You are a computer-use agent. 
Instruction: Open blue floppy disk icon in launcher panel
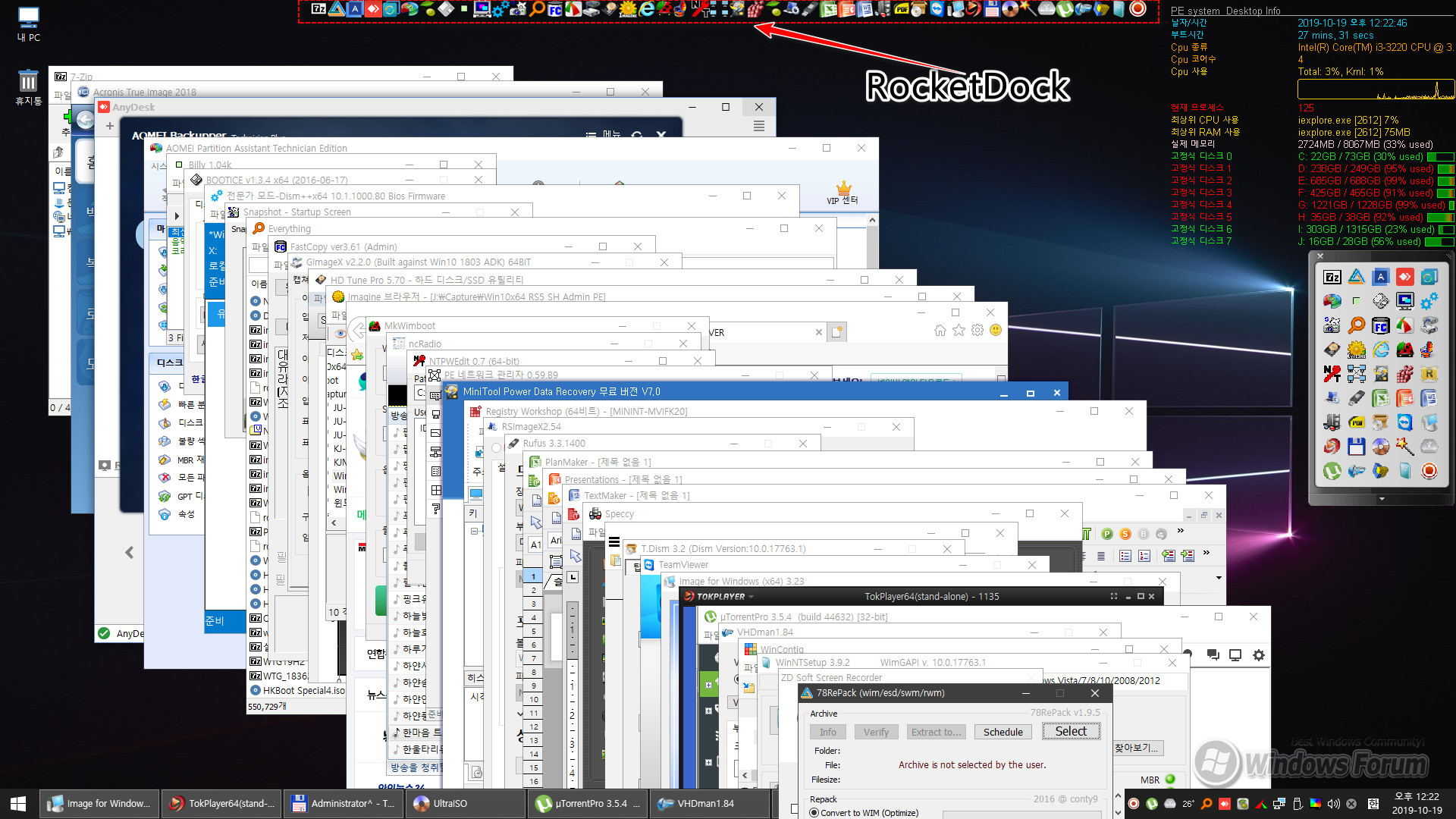1356,447
